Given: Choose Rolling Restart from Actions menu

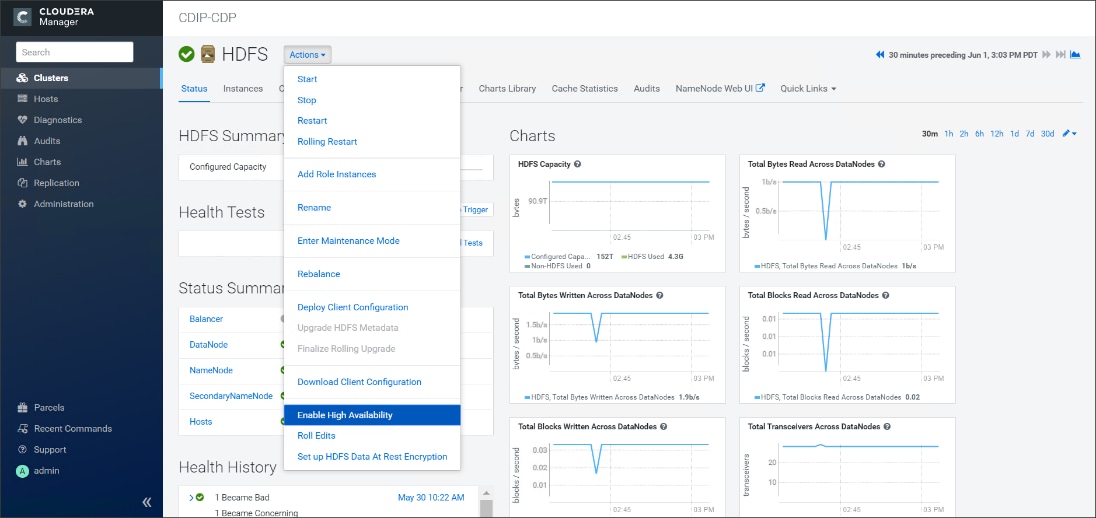Looking at the screenshot, I should pyautogui.click(x=327, y=142).
